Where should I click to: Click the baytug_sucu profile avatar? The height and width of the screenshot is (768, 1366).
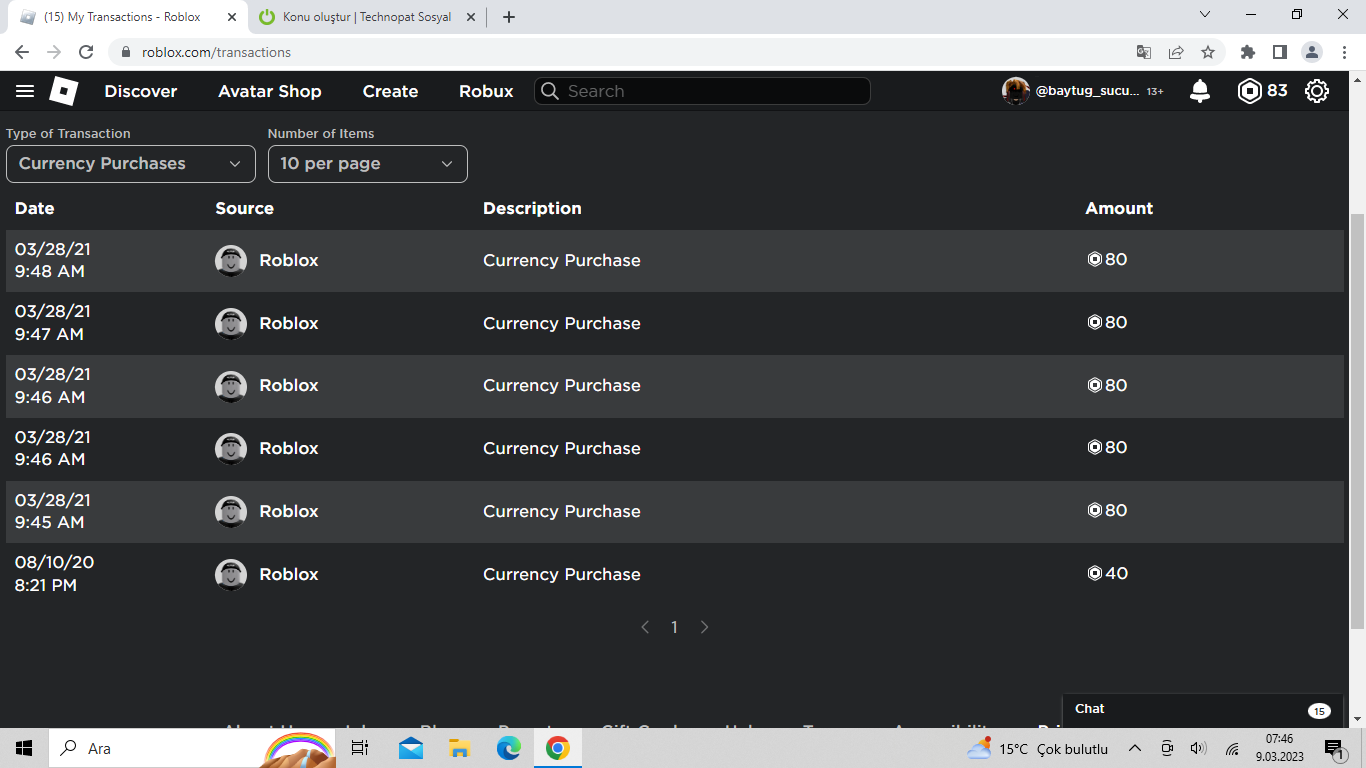[x=1016, y=91]
